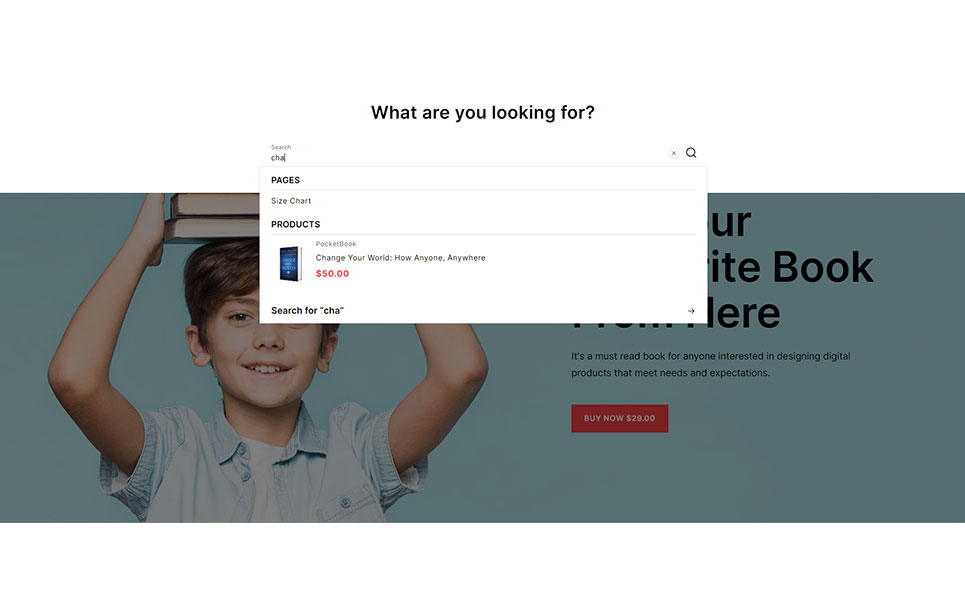Clear the search field with the x icon

(x=673, y=153)
